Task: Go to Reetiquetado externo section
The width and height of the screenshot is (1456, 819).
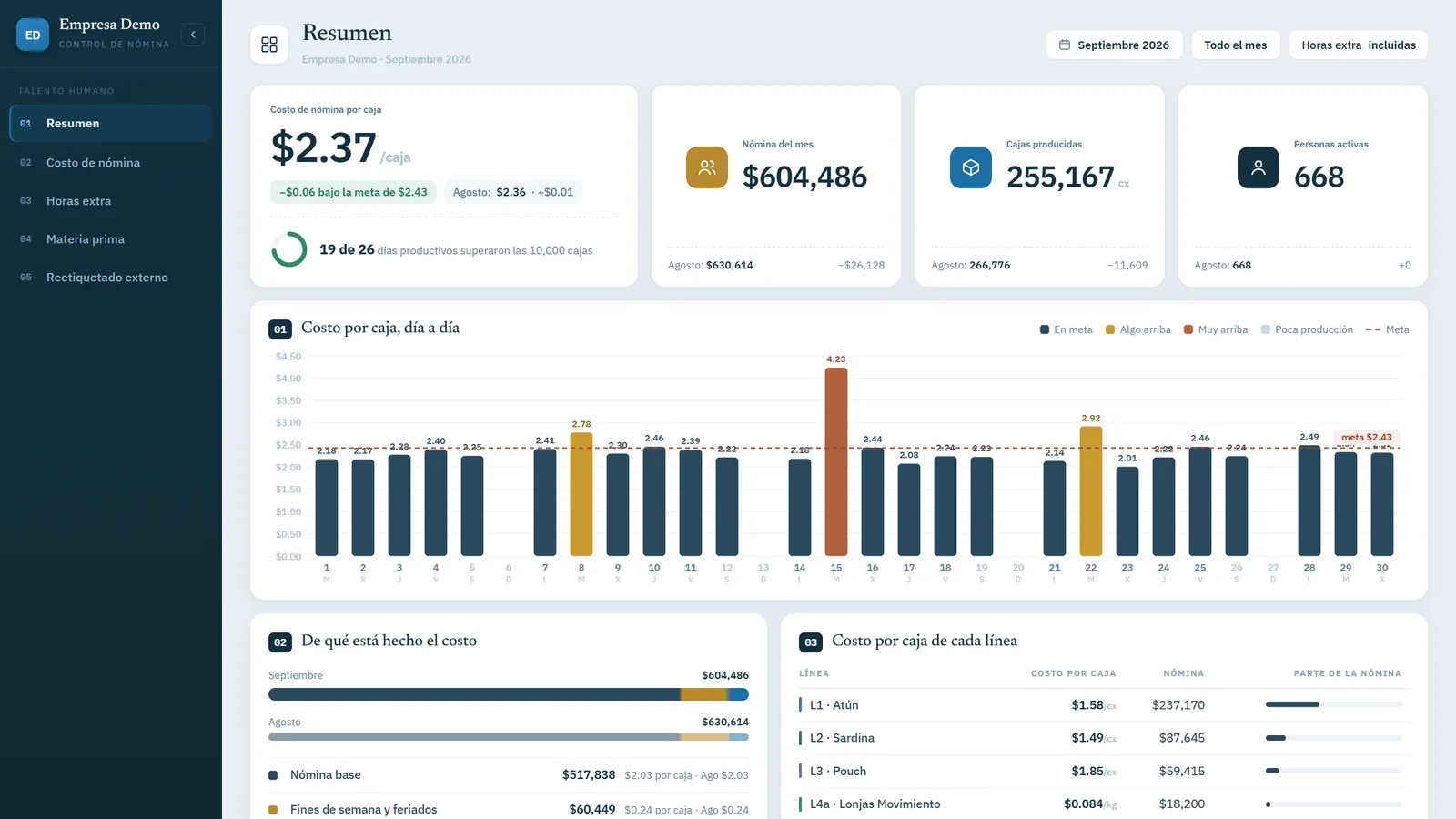Action: [111, 278]
